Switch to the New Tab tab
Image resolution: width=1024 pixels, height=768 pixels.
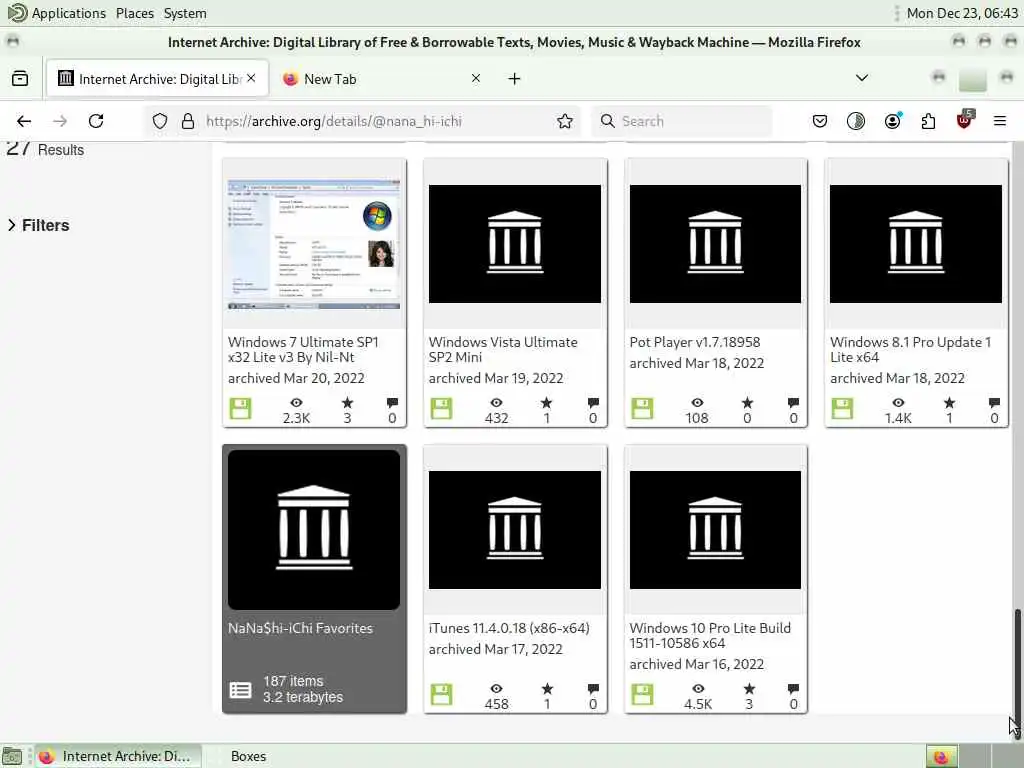point(382,79)
